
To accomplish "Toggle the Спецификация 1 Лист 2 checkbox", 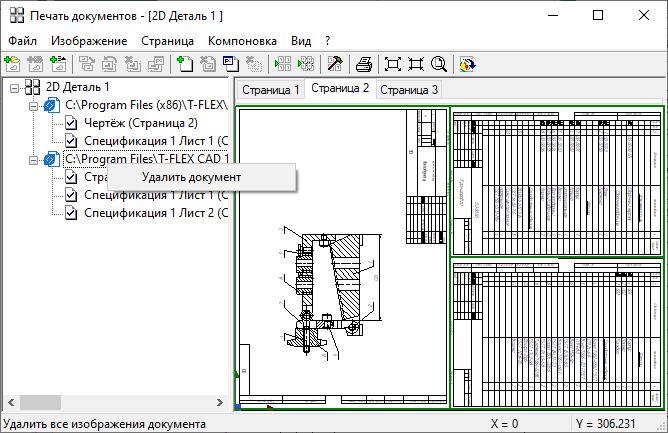I will [71, 213].
